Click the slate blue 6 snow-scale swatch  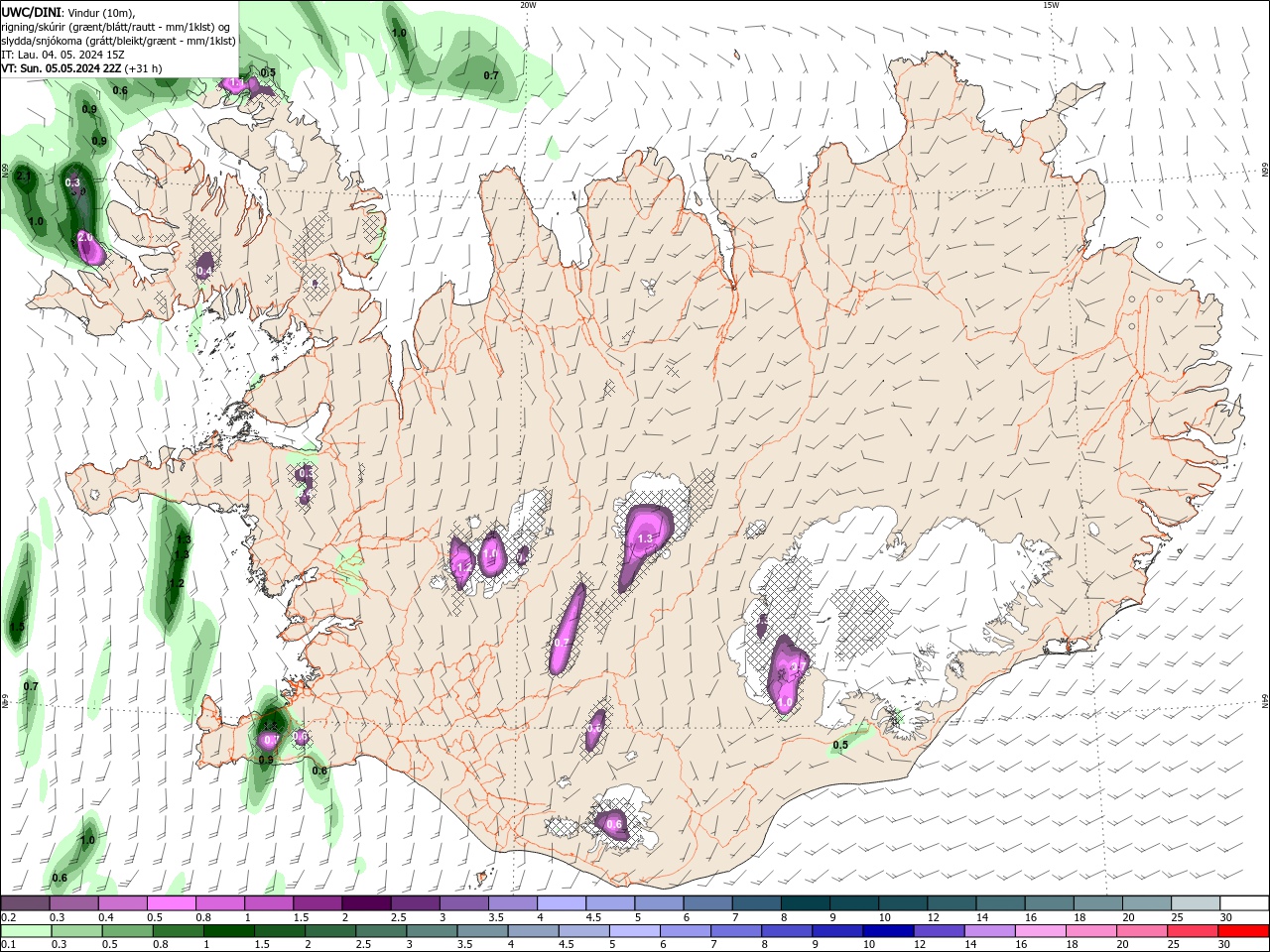pos(707,903)
